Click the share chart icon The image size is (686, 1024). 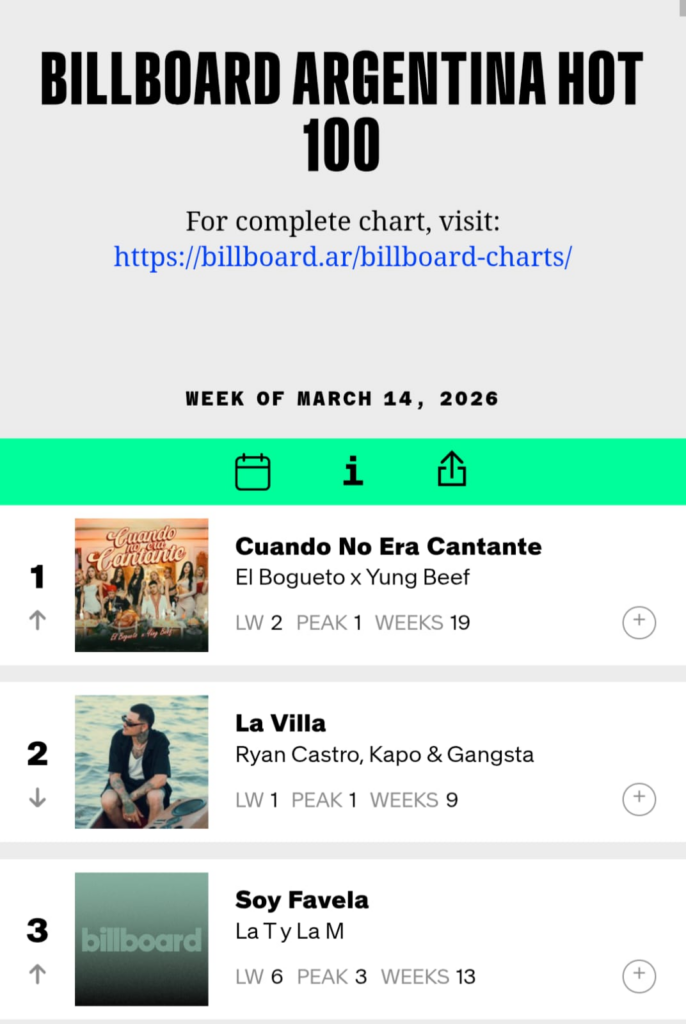pos(452,469)
